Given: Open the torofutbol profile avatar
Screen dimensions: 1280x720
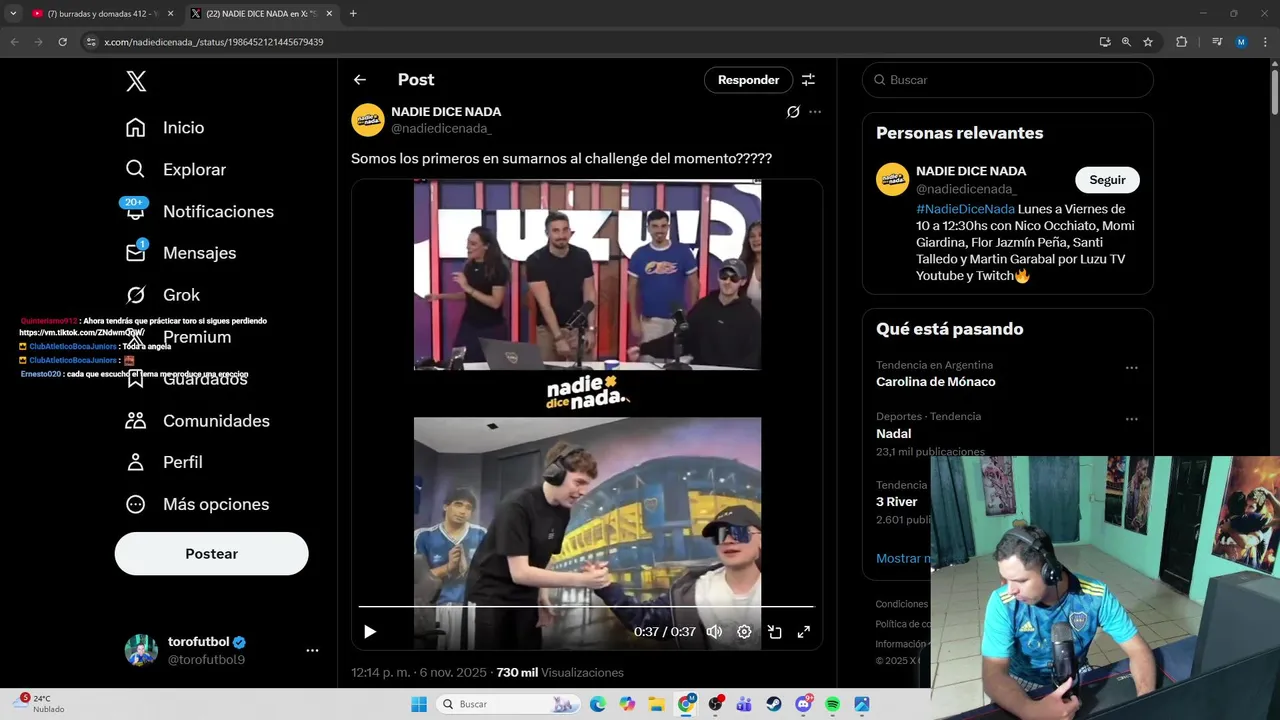Looking at the screenshot, I should [141, 650].
